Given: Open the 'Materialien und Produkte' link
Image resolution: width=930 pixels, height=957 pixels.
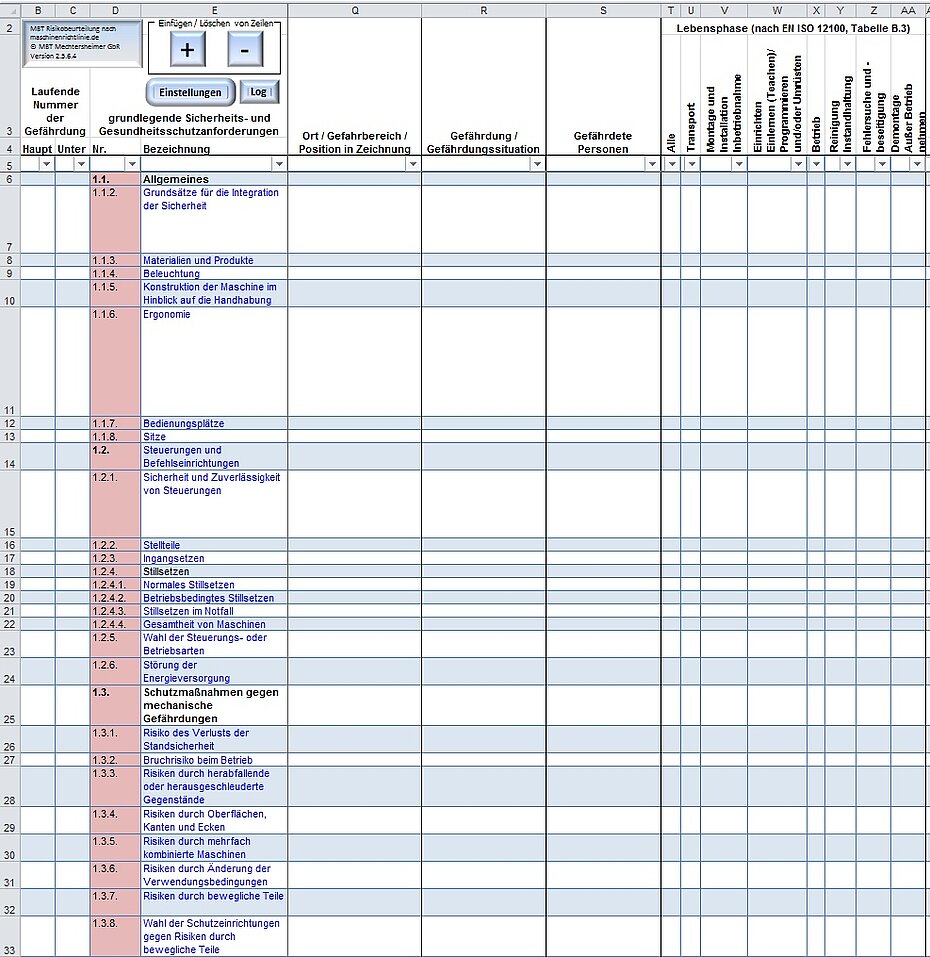Looking at the screenshot, I should point(198,260).
